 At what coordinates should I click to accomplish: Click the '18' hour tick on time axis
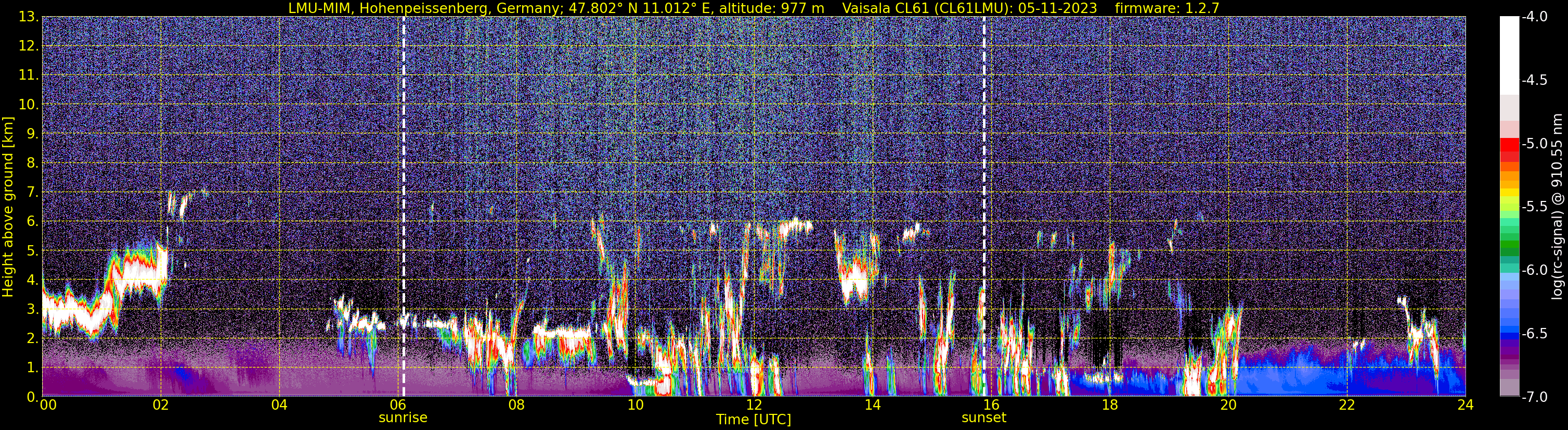tap(1110, 406)
